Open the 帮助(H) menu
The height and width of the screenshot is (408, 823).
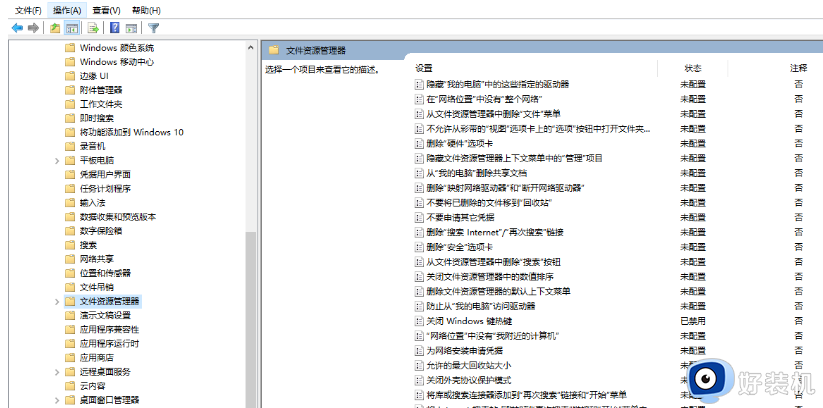click(146, 10)
